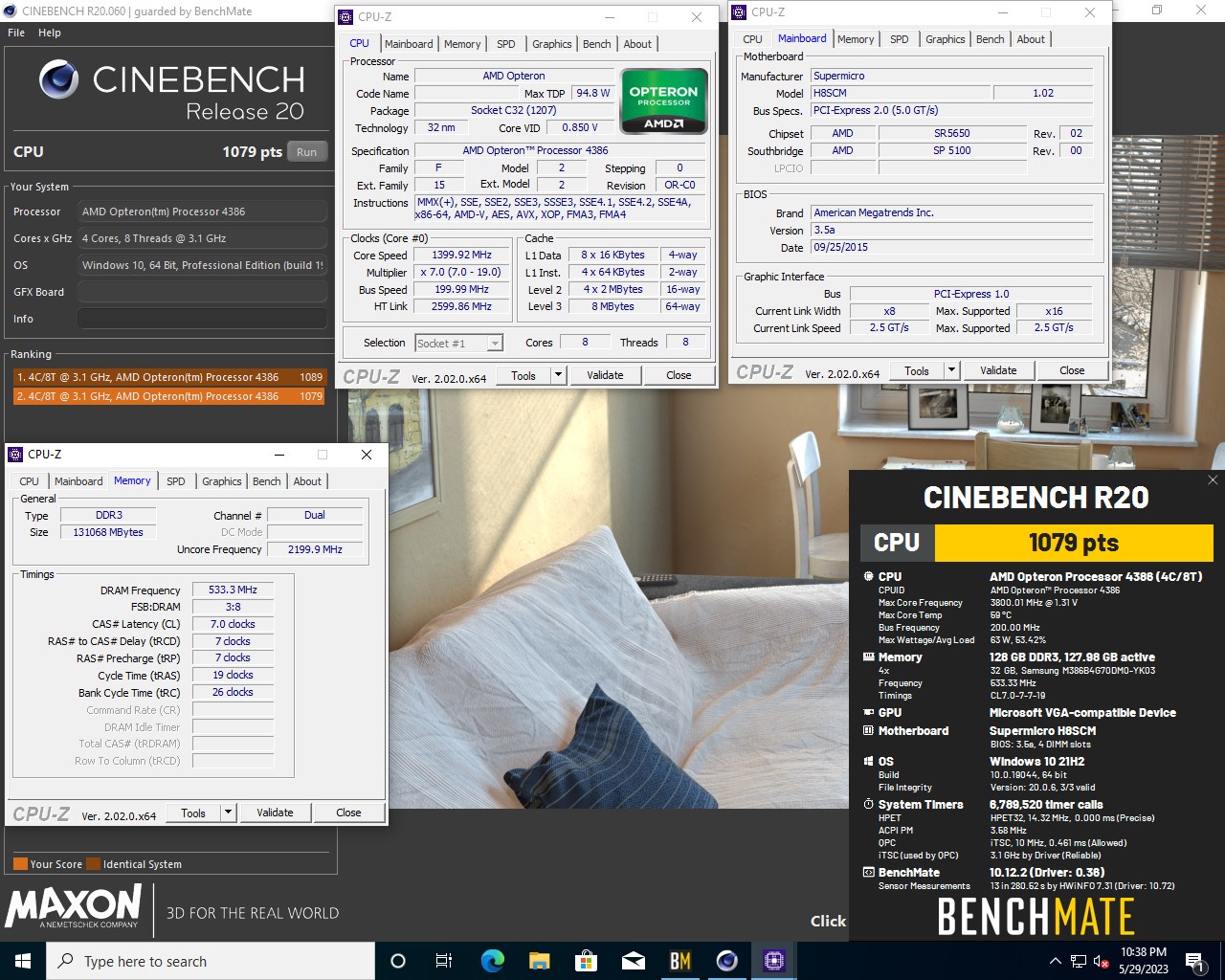
Task: Click CPU-Z Mainboard window title icon
Action: pos(739,12)
